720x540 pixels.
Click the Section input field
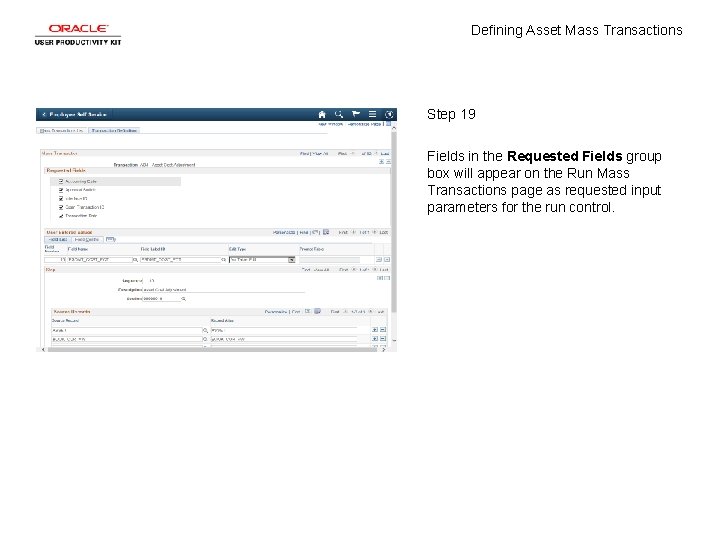[x=161, y=299]
